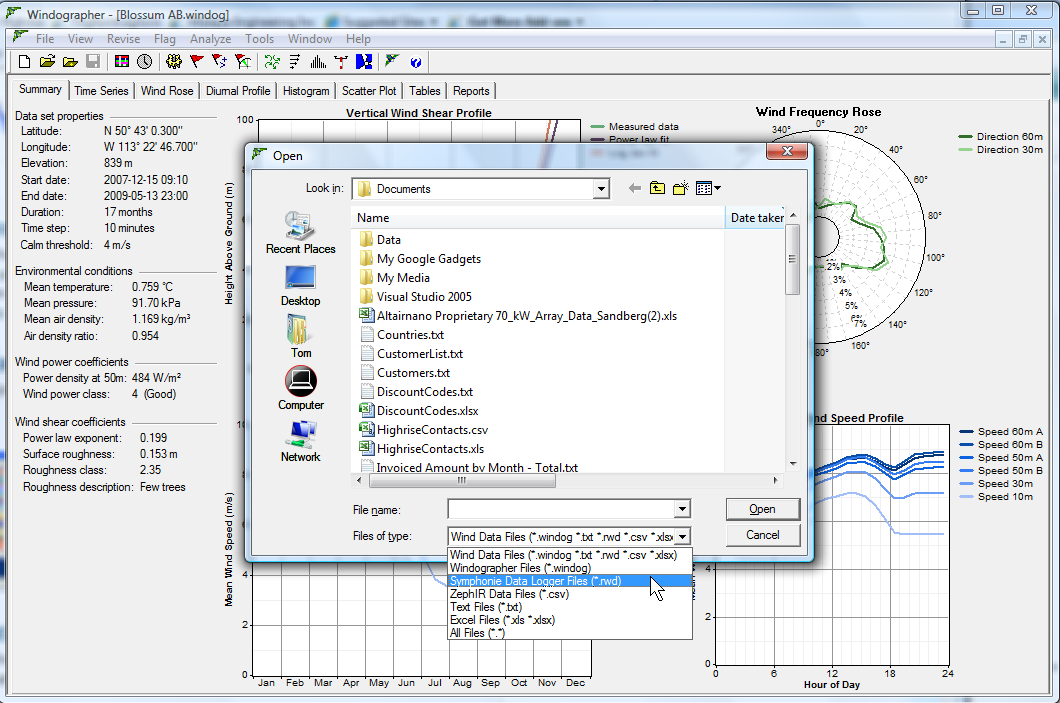Viewport: 1060px width, 703px height.
Task: Click the Files of type dropdown arrow
Action: tap(683, 537)
